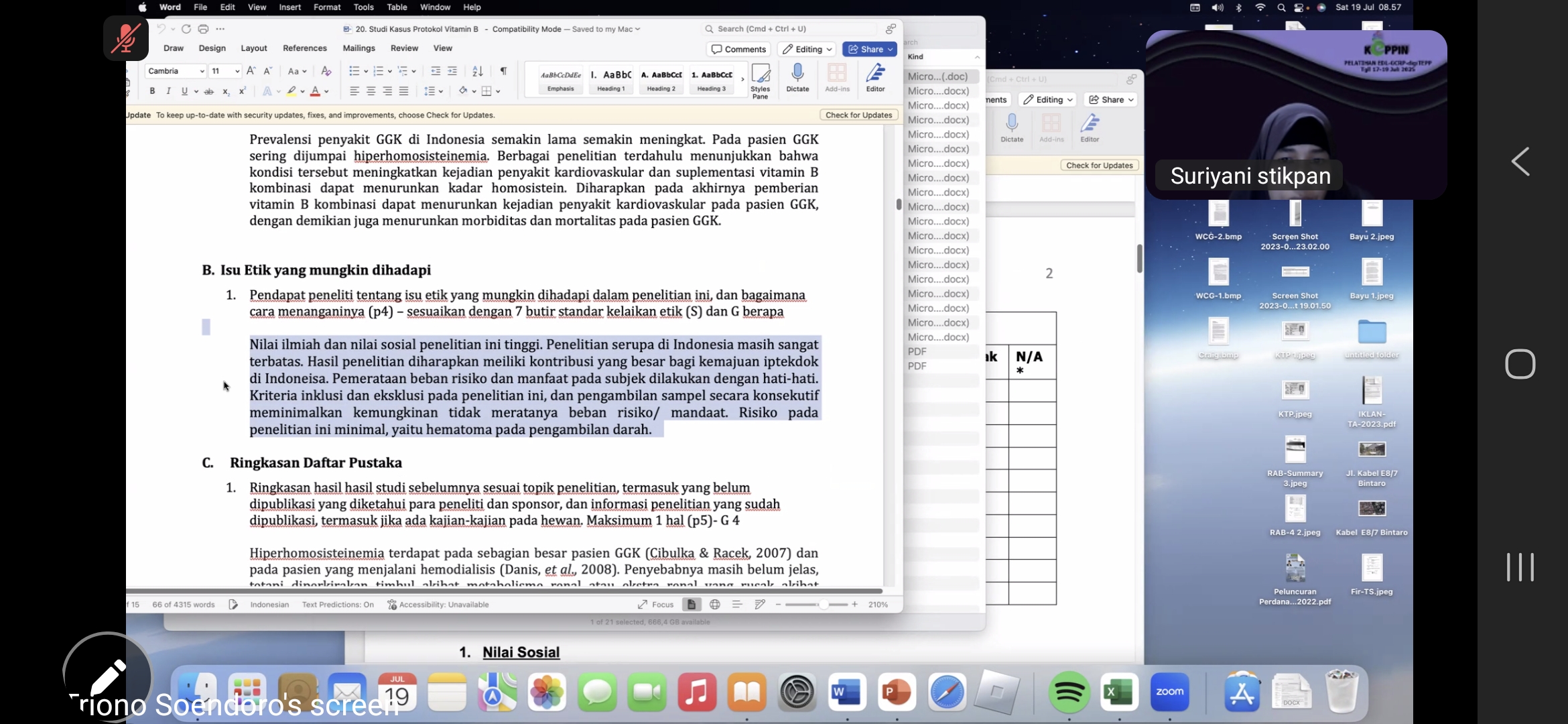
Task: Switch to Print Layout view in status bar
Action: (691, 605)
